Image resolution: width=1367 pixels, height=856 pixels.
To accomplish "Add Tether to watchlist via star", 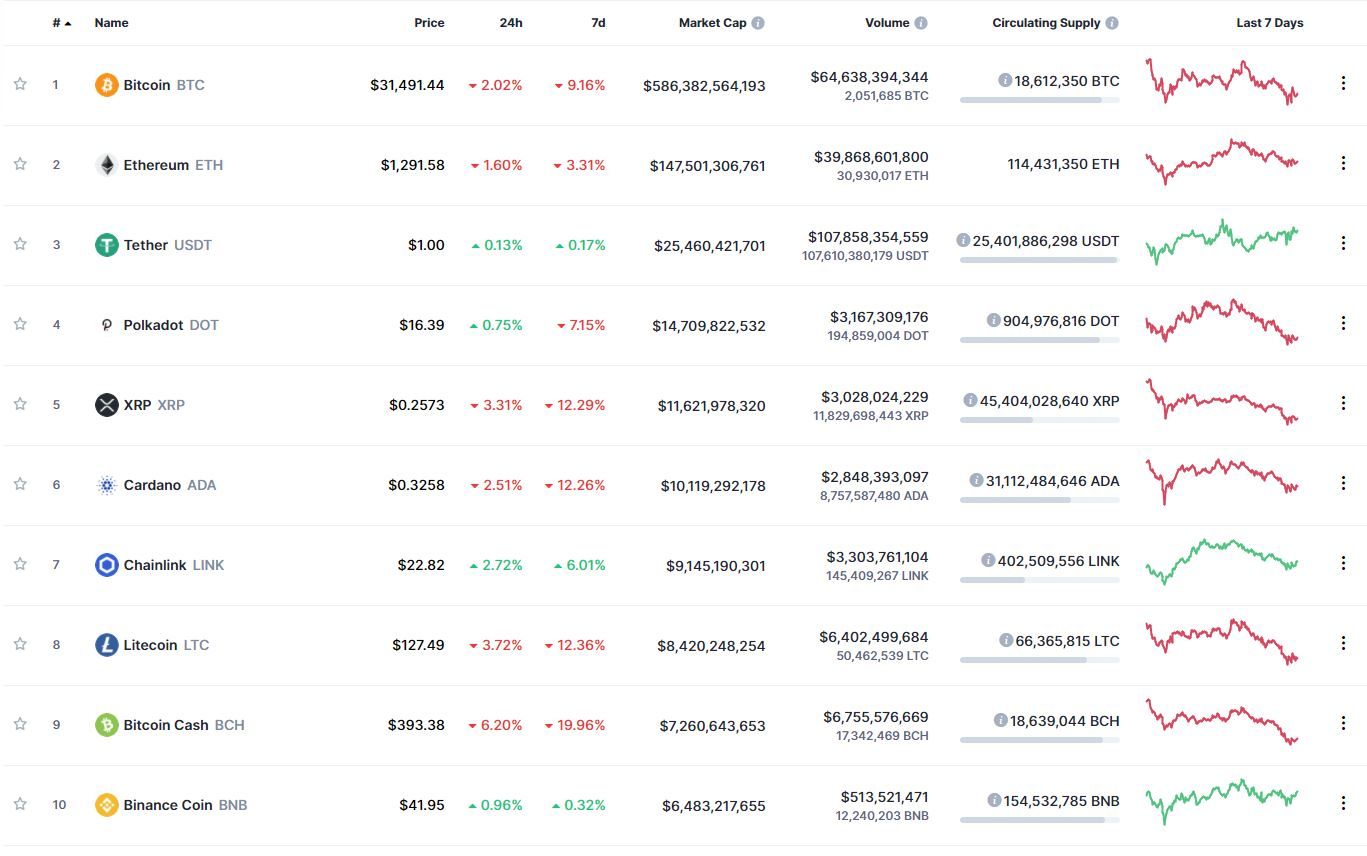I will (x=20, y=244).
